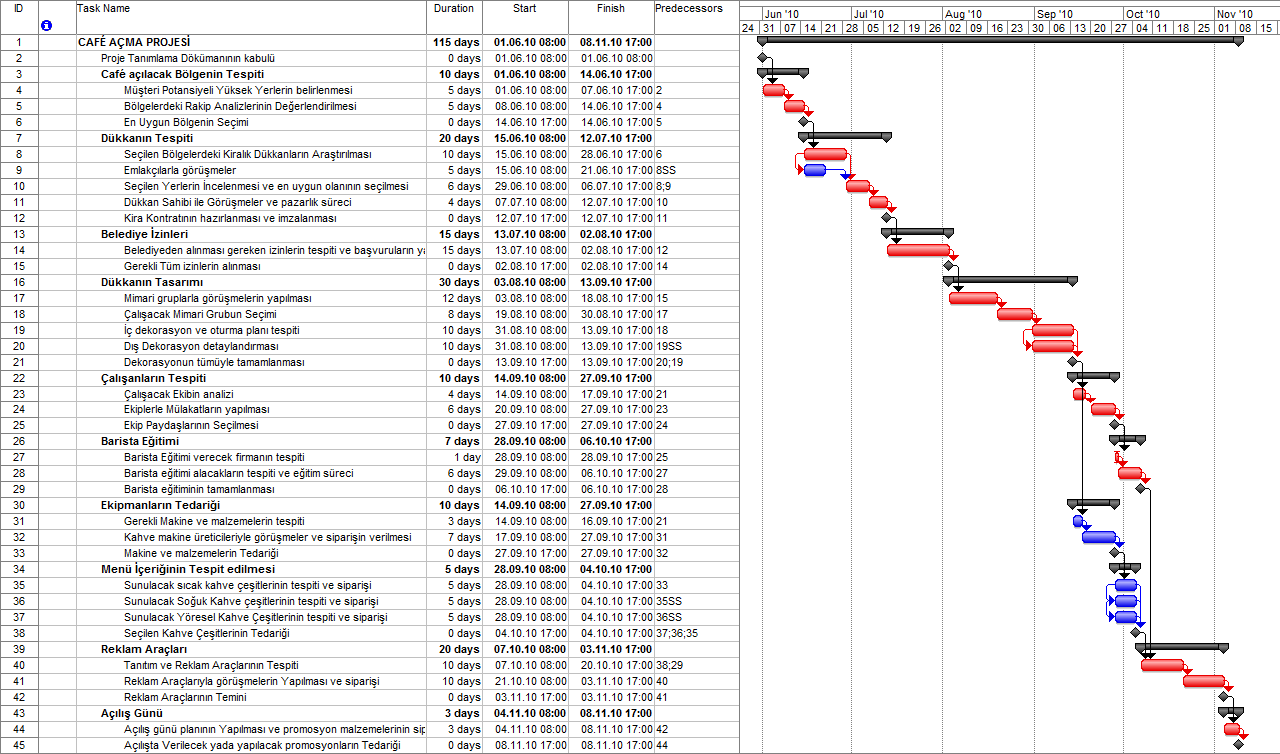Screen dimensions: 1280x754
Task: Select blue bar for Kahve makine üreticileriyle görüşmeler
Action: (1098, 537)
